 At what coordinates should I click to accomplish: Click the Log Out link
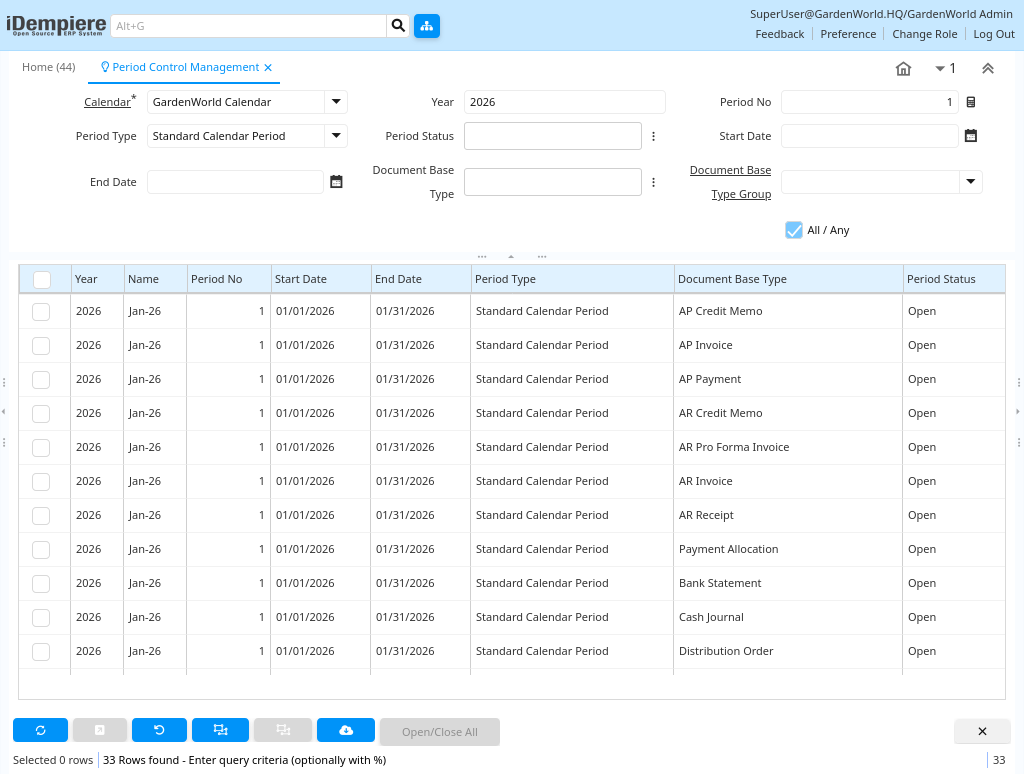(993, 34)
